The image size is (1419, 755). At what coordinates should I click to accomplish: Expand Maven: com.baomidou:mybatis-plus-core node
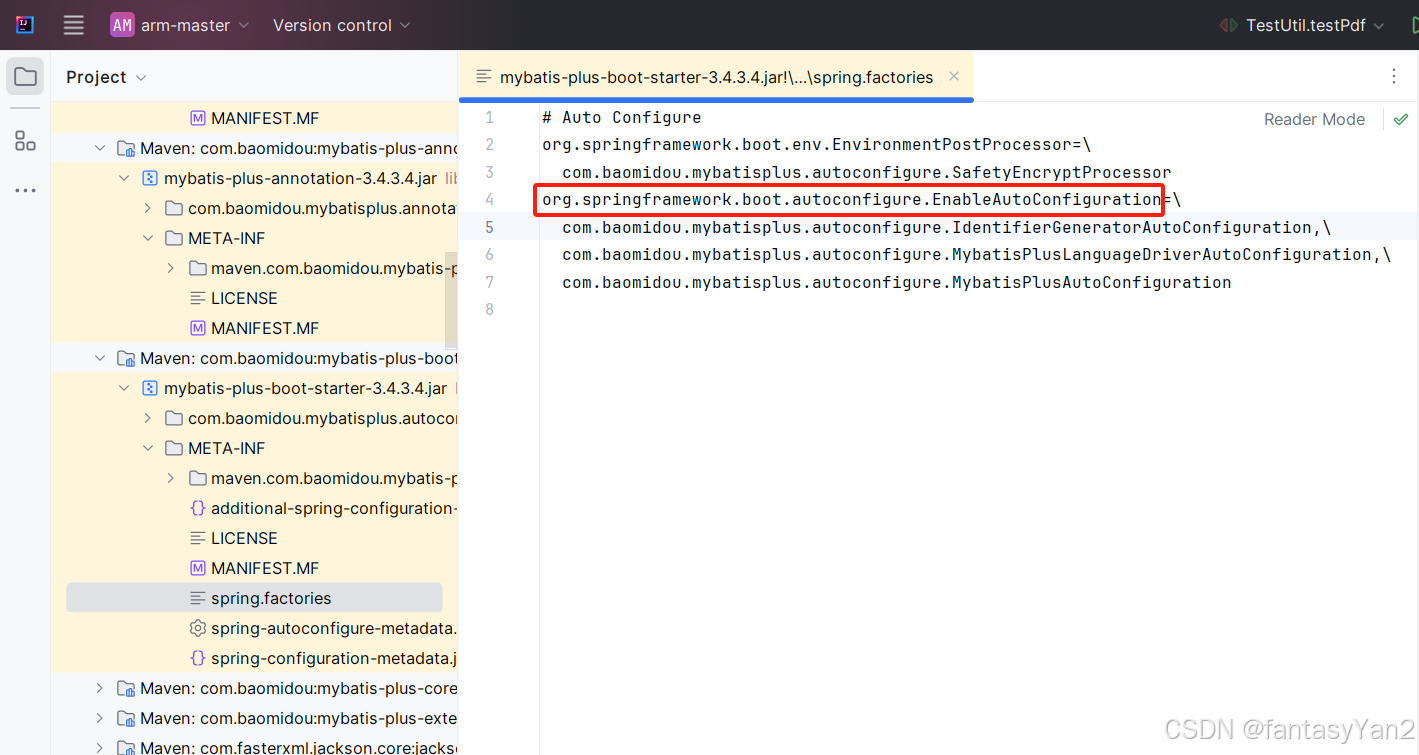pos(100,688)
